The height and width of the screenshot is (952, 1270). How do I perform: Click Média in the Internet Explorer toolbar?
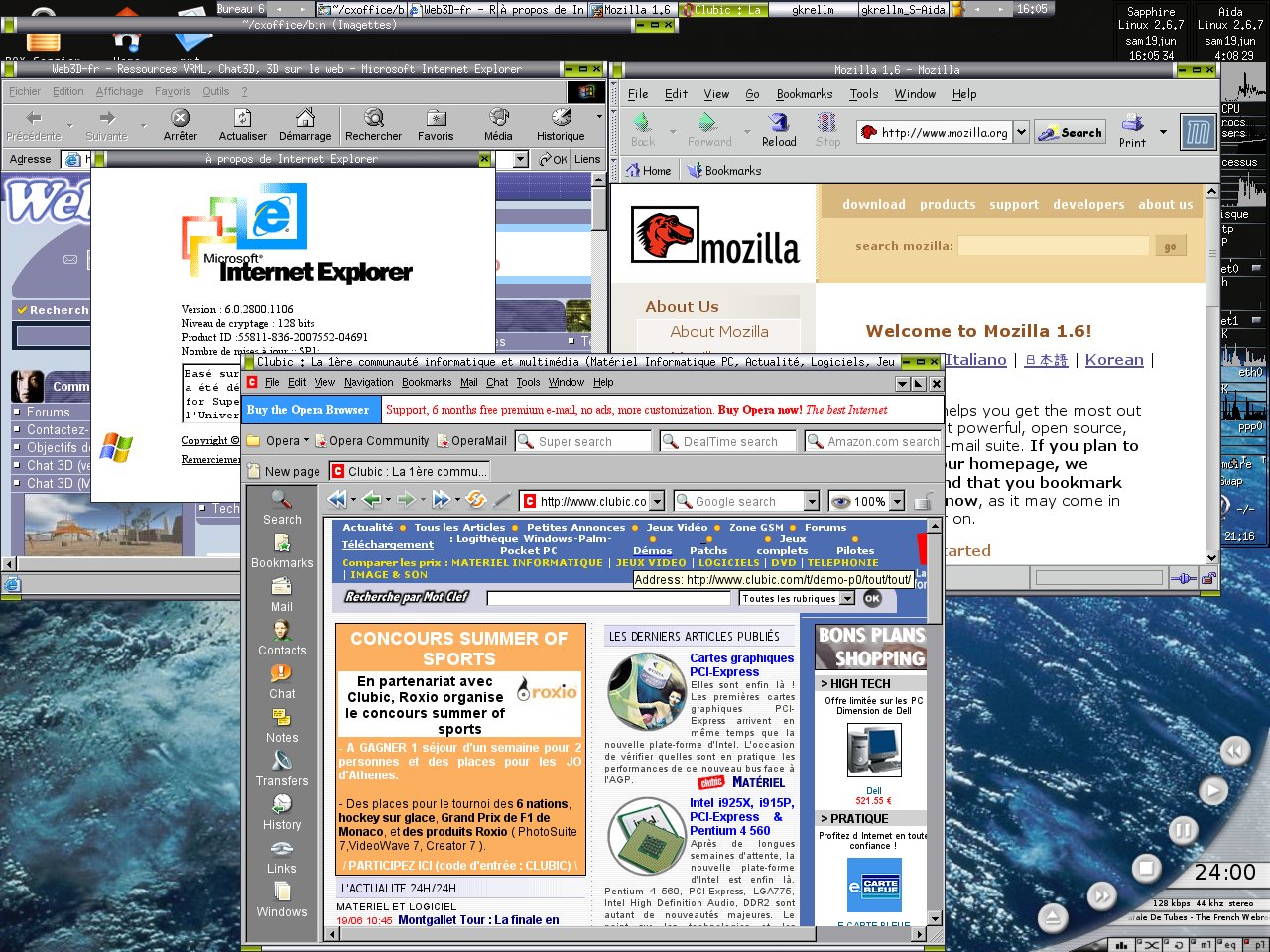coord(498,126)
